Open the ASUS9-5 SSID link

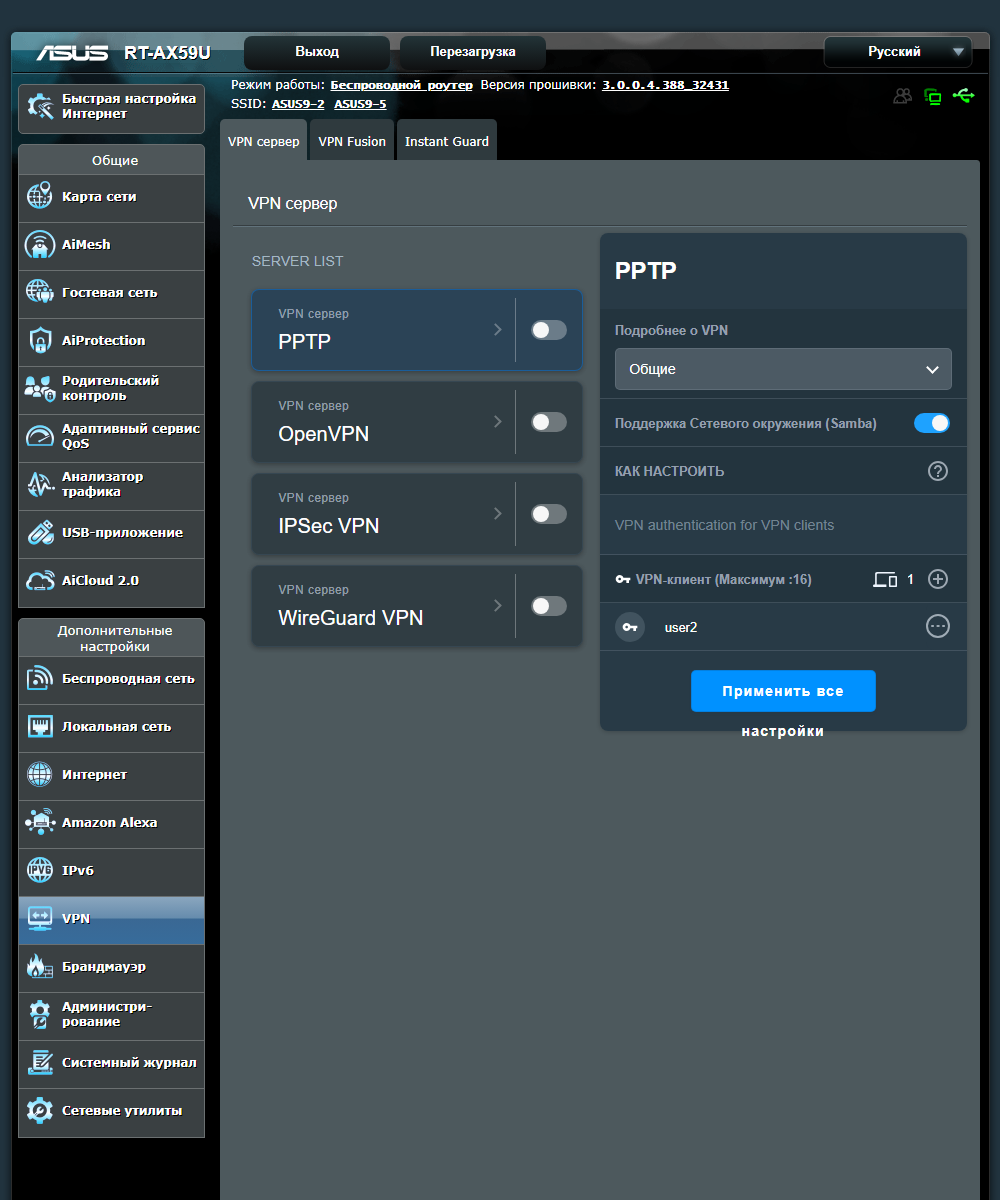point(360,104)
